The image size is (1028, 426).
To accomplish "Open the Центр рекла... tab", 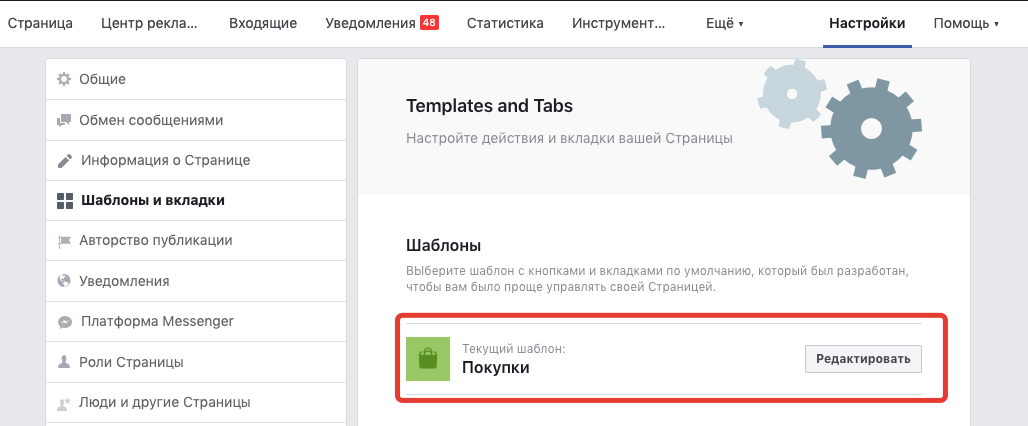I will tap(149, 24).
